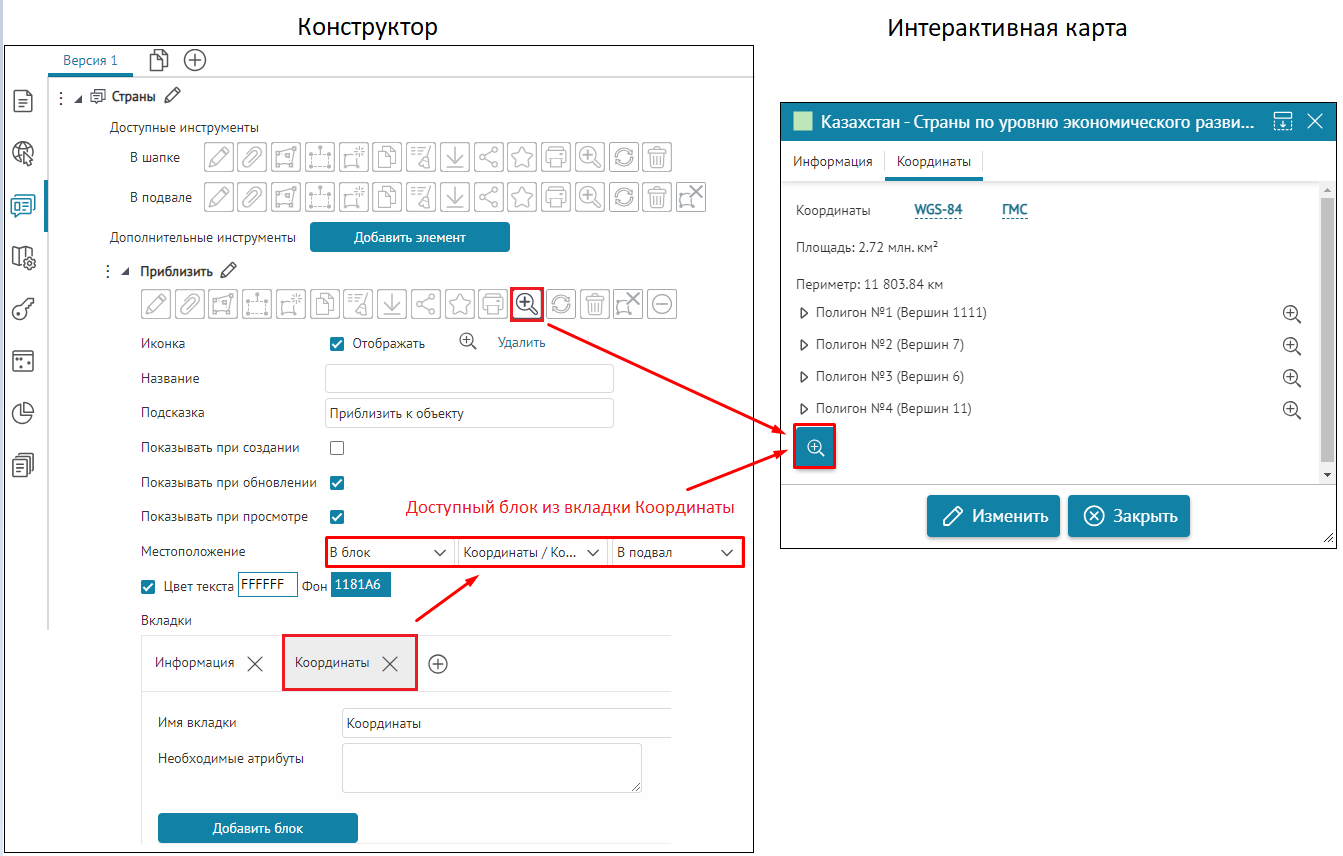Open the В блок location dropdown
The image size is (1343, 856).
387,553
